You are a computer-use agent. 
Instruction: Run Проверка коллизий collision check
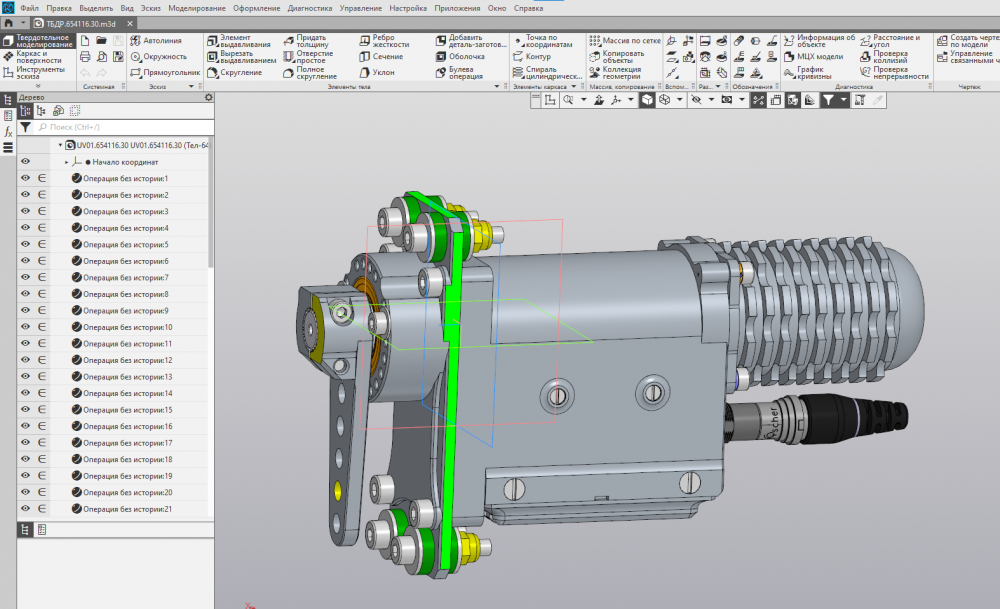coord(889,57)
